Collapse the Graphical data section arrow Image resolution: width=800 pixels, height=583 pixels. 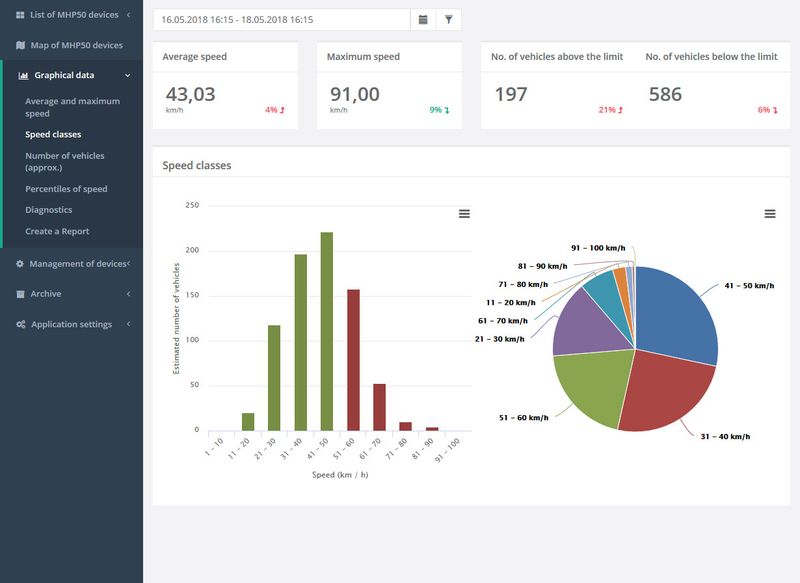[128, 75]
